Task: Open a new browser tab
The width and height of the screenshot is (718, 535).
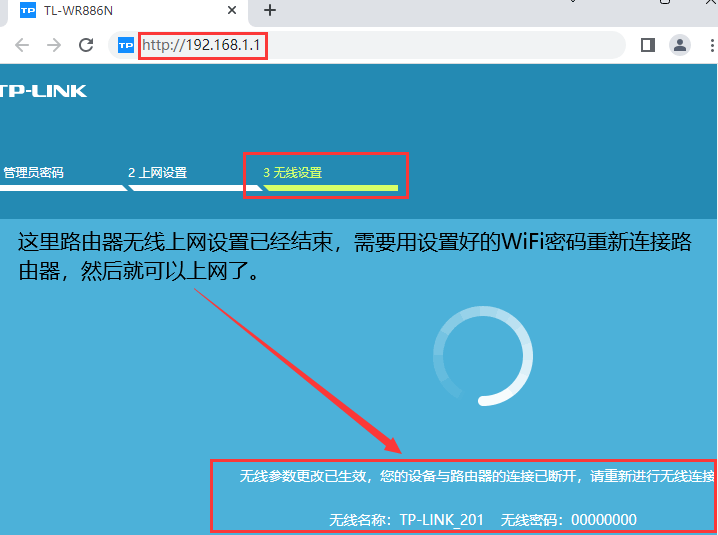Action: [x=270, y=10]
